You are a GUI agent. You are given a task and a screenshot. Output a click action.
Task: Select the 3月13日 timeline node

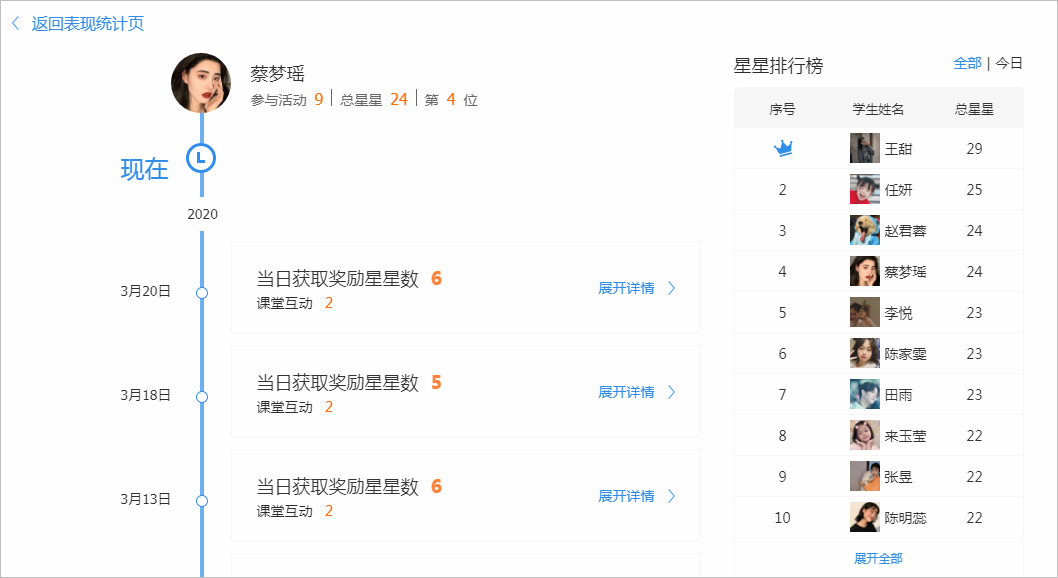[202, 501]
